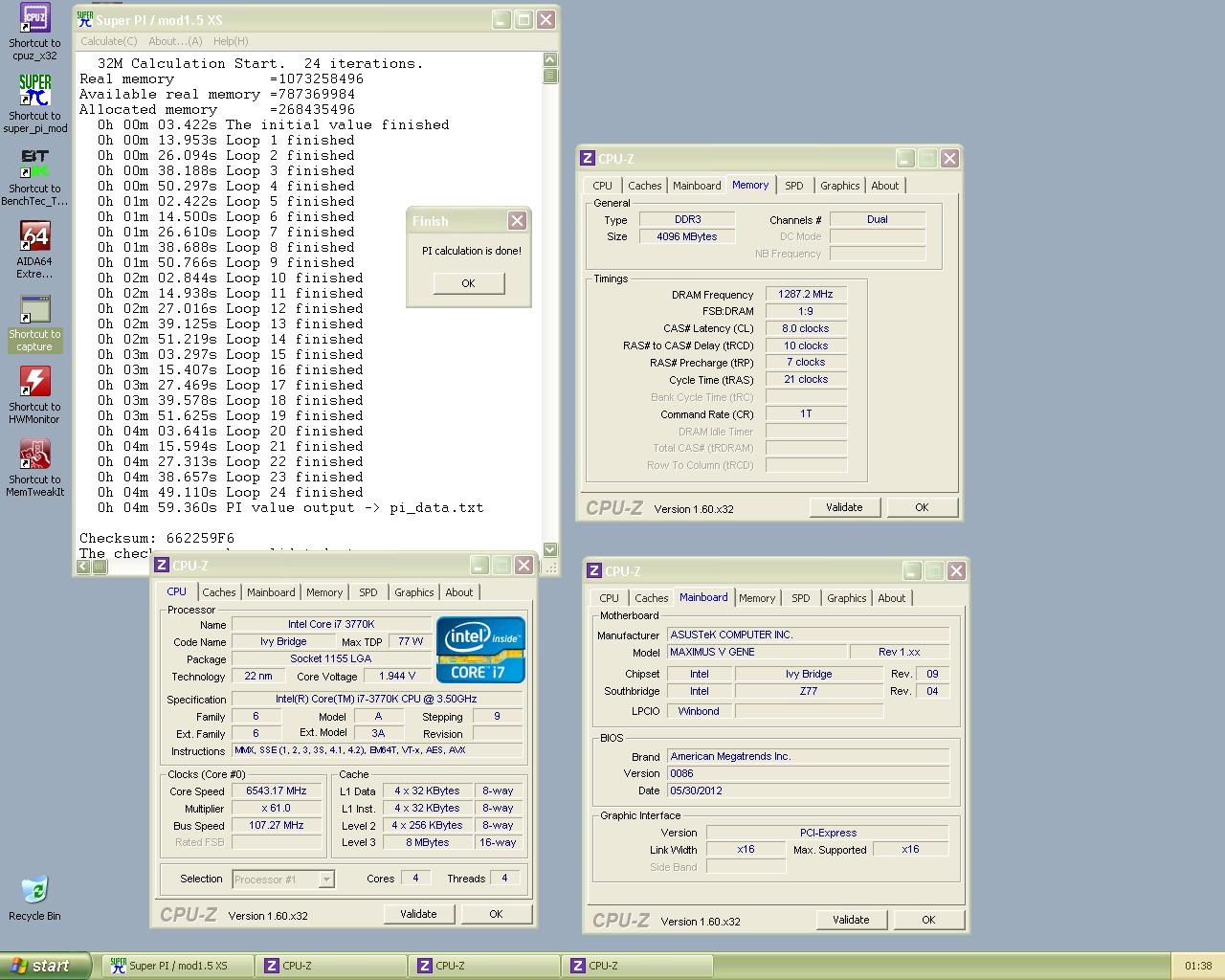
Task: Click the Bus Speed 107.27 MHz value
Action: point(277,826)
